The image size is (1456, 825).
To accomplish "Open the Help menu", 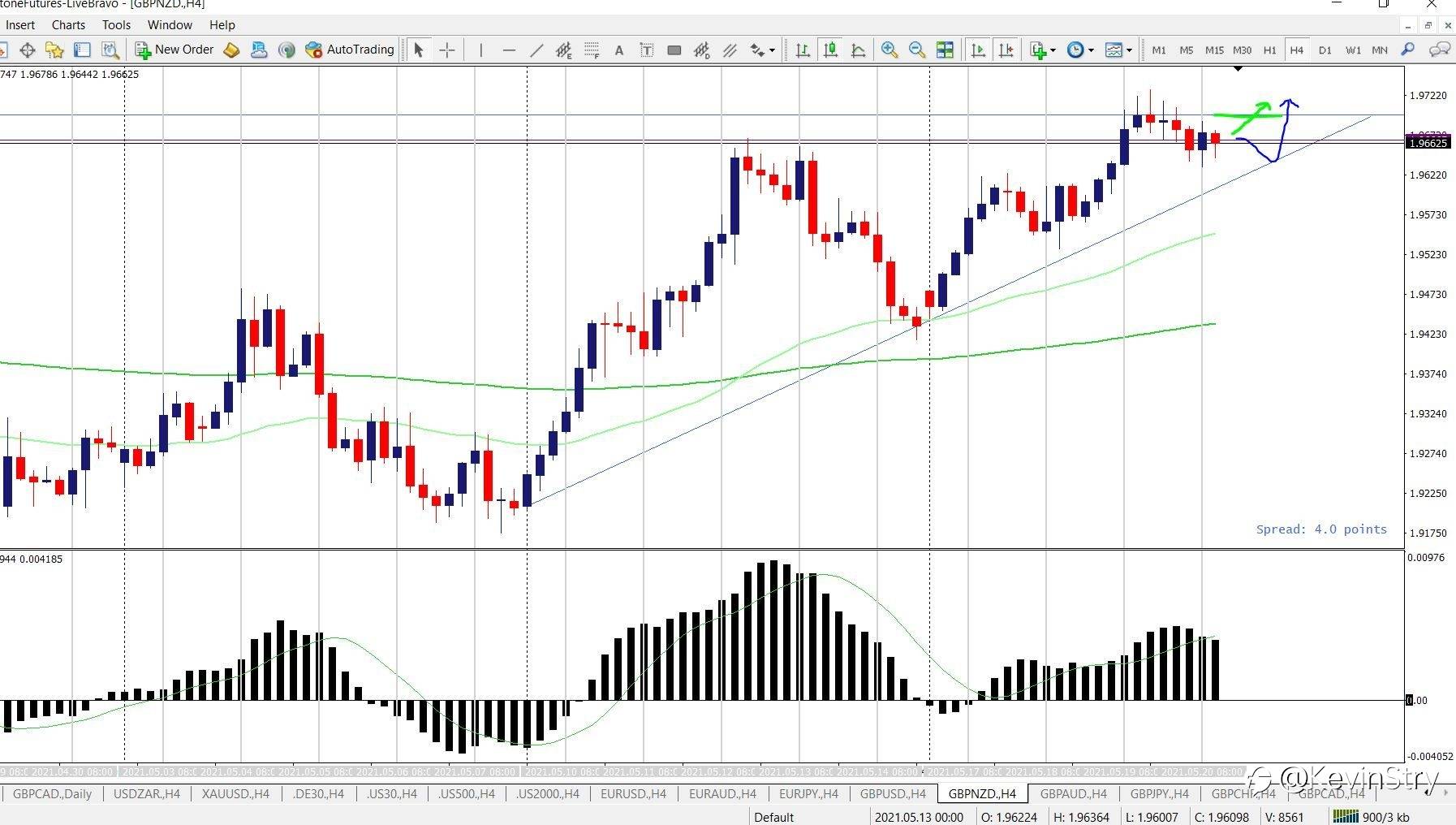I will pyautogui.click(x=222, y=24).
